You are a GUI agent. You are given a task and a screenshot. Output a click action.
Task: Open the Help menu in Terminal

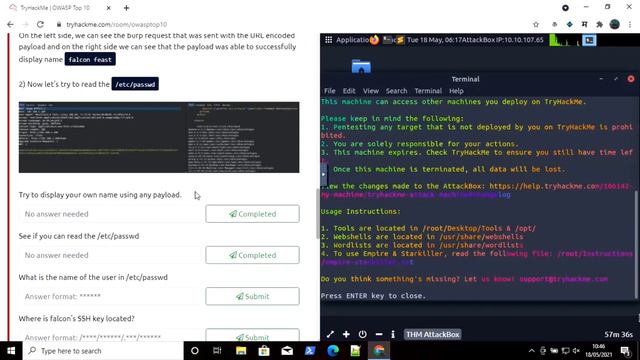[x=456, y=91]
